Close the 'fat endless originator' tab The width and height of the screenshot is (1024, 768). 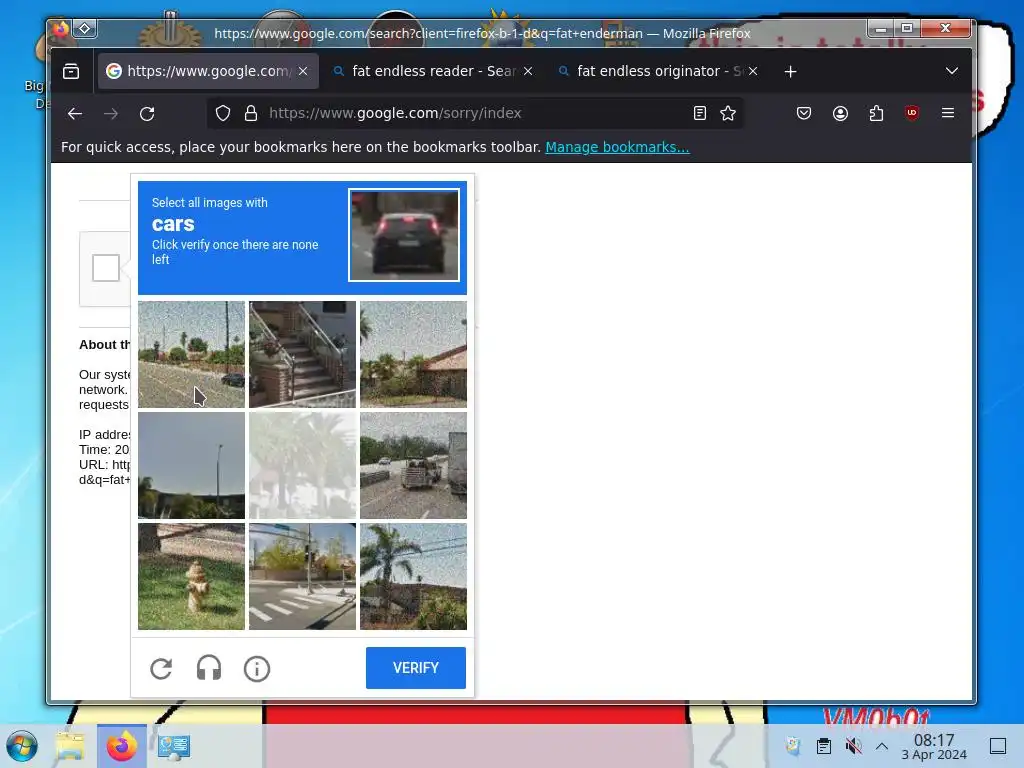tap(753, 71)
